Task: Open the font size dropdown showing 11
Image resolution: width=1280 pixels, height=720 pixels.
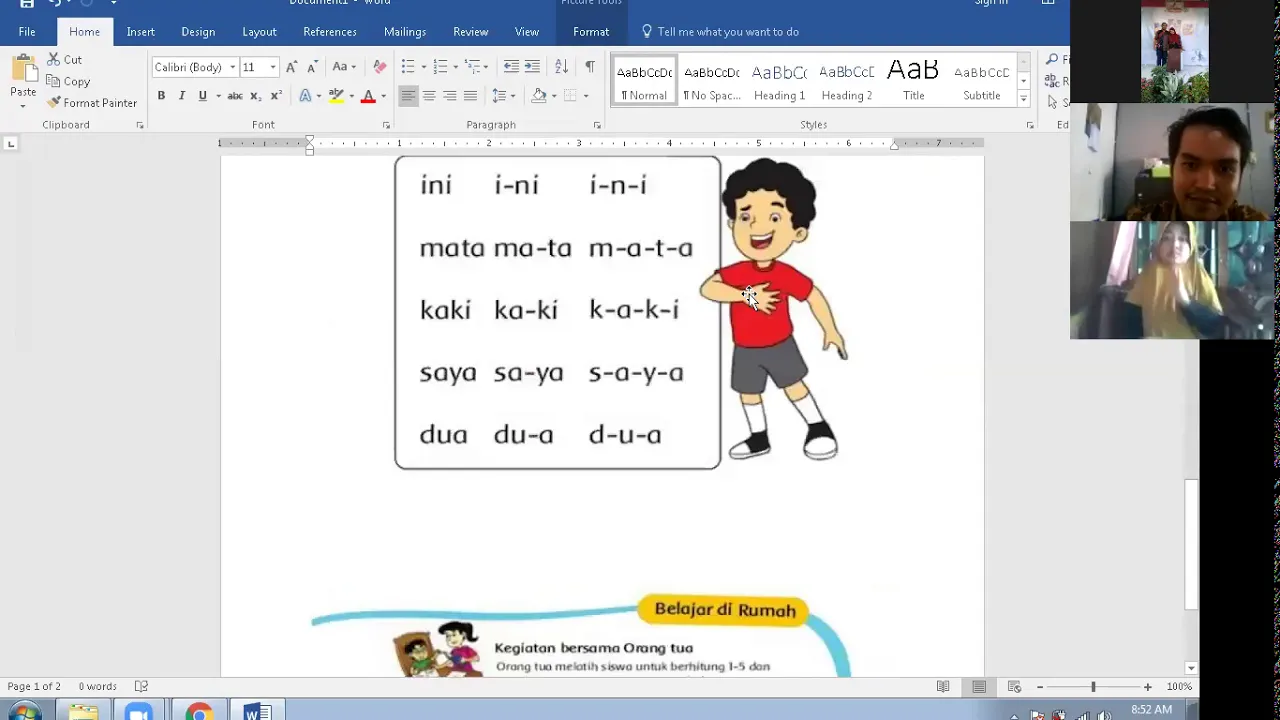Action: coord(273,67)
